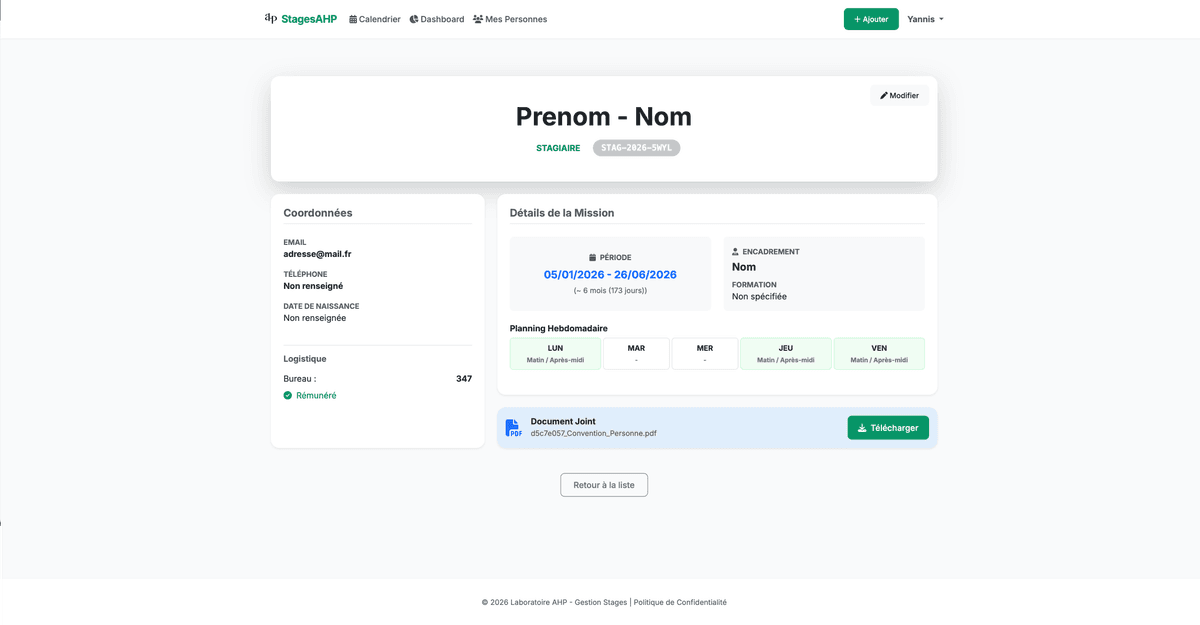The height and width of the screenshot is (625, 1200).
Task: Select the MER planning day cell
Action: (705, 354)
